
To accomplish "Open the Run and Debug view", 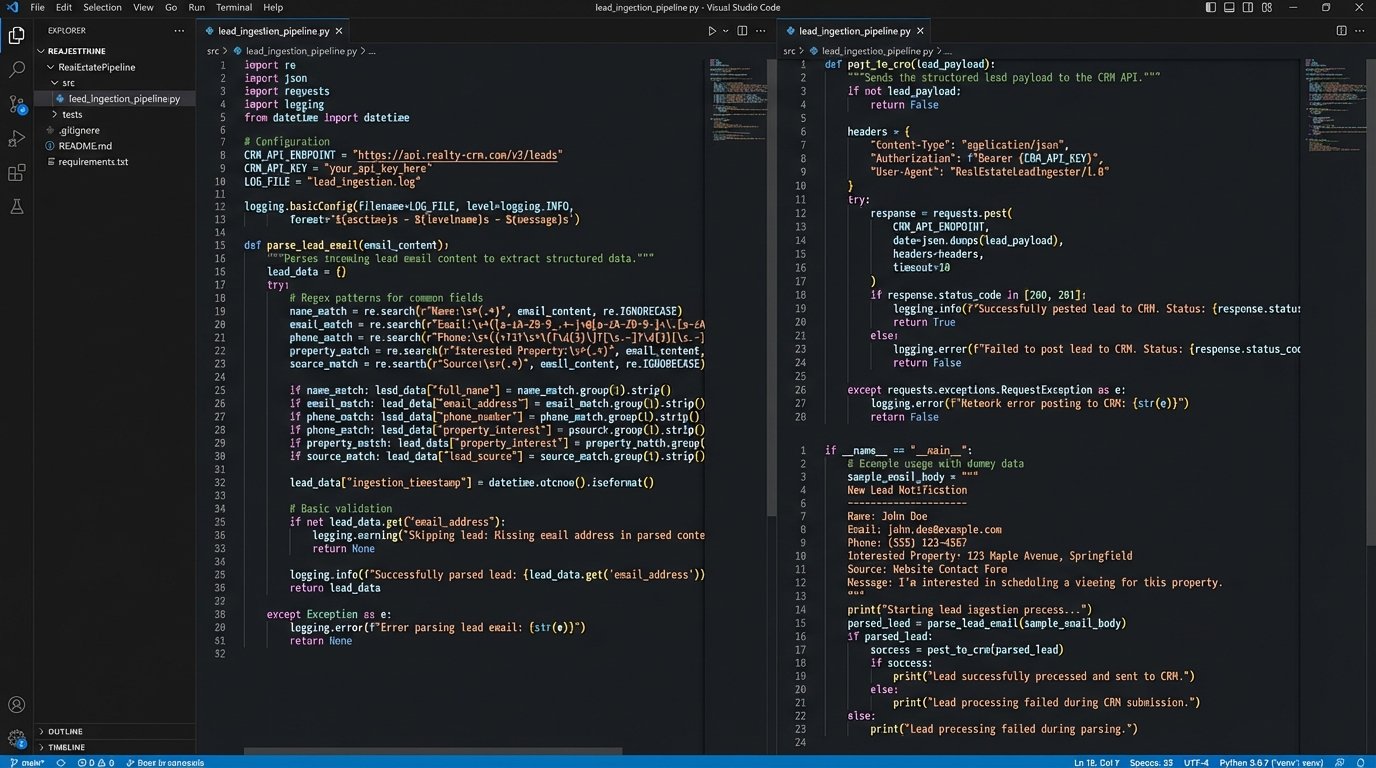I will (x=17, y=138).
